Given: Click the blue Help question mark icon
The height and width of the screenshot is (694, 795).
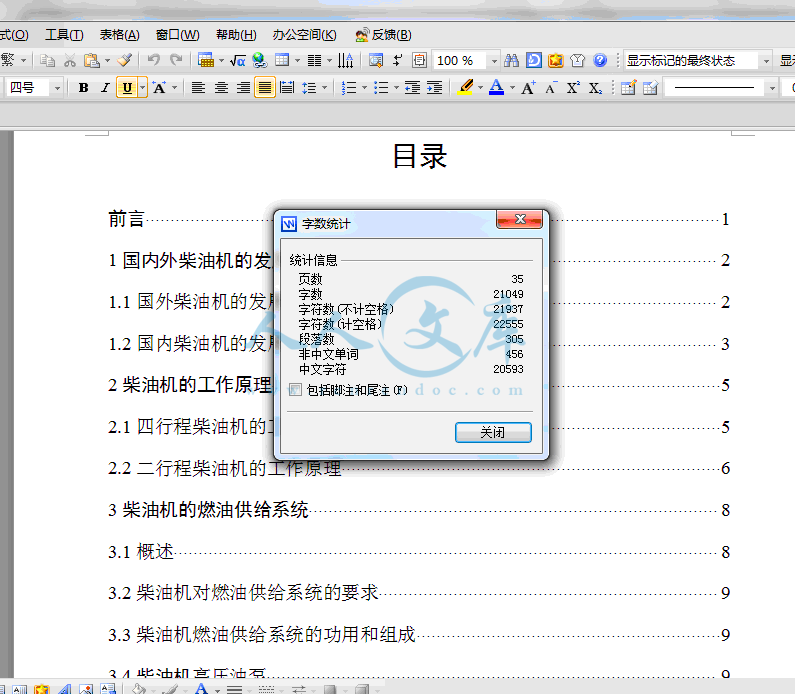Looking at the screenshot, I should click(600, 61).
